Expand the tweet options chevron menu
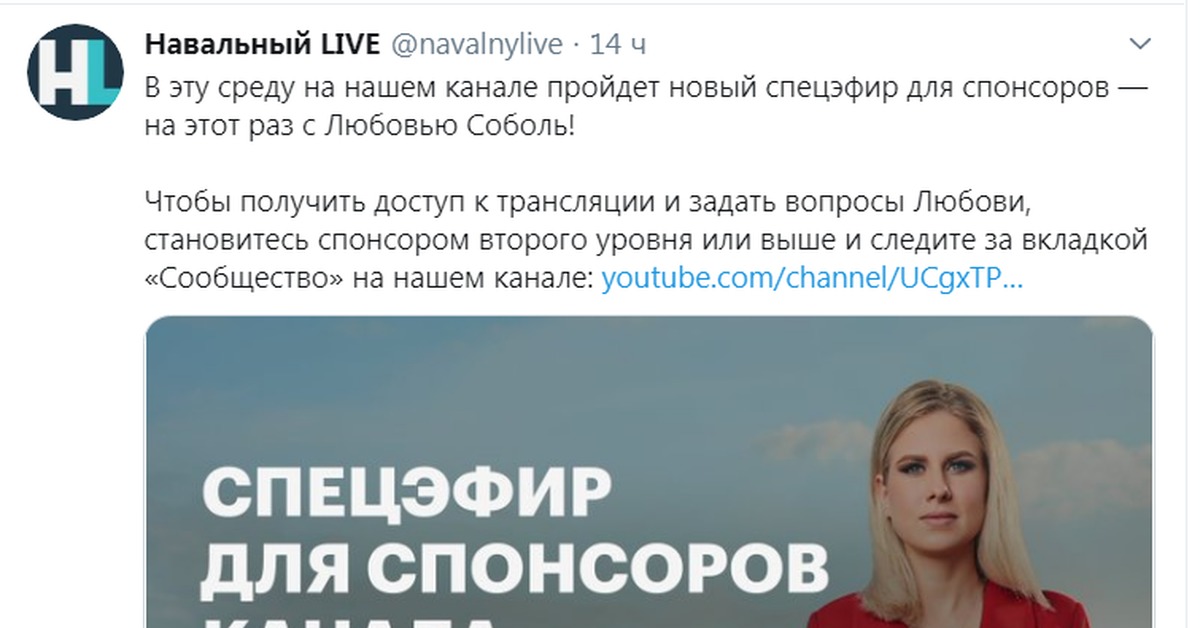The image size is (1200, 628). [1139, 44]
